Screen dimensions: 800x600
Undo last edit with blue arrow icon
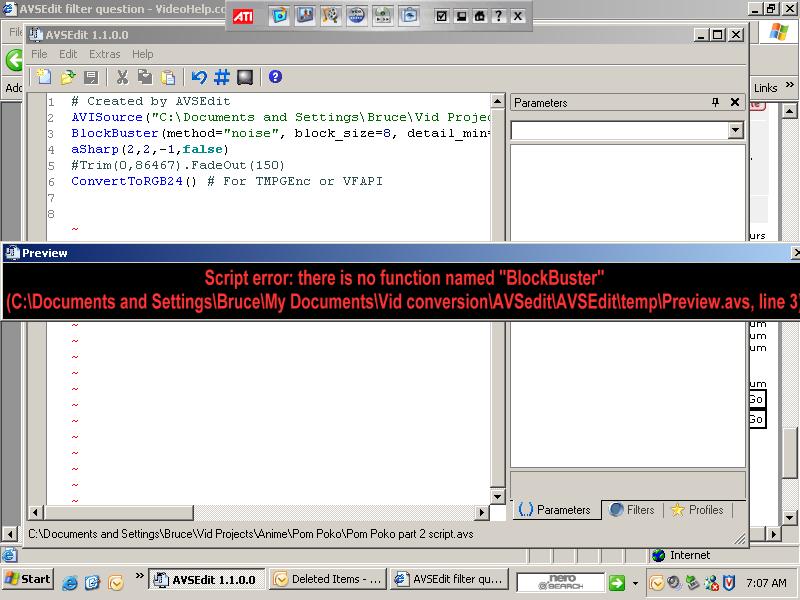(199, 77)
